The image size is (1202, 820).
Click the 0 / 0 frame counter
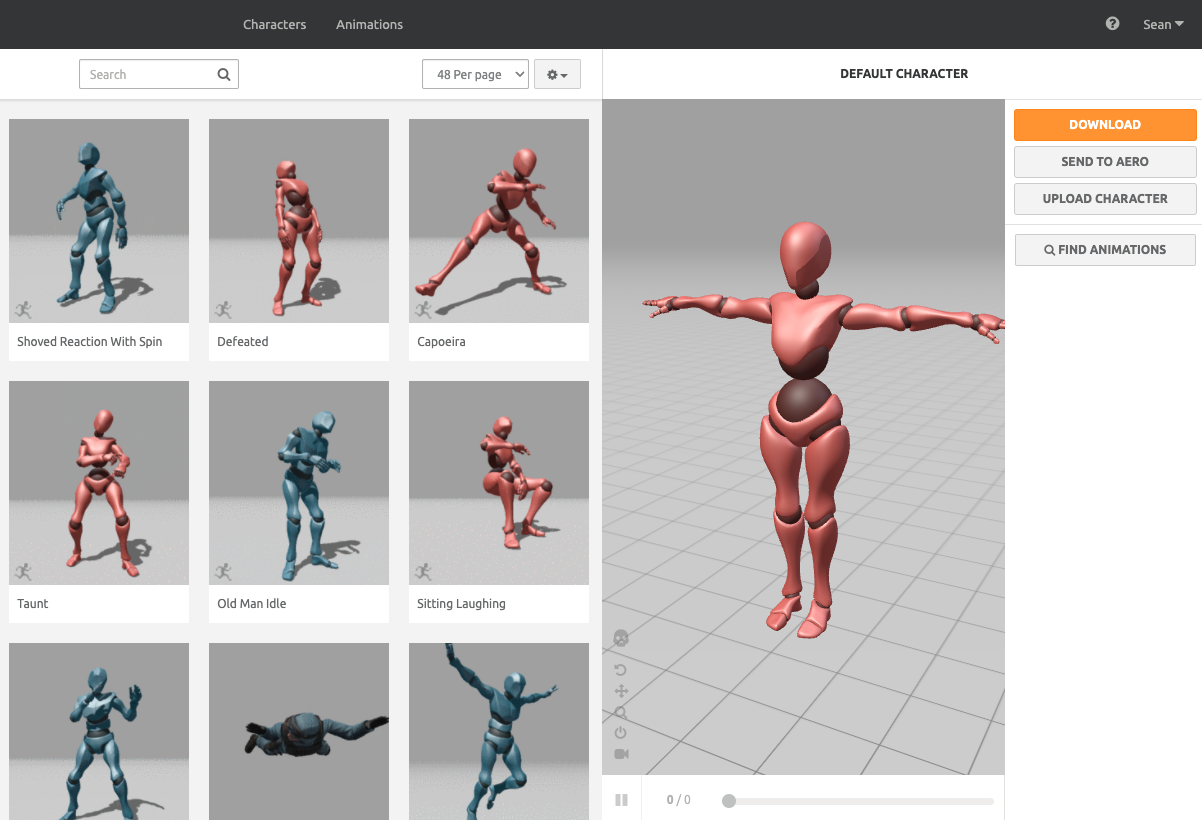[678, 800]
